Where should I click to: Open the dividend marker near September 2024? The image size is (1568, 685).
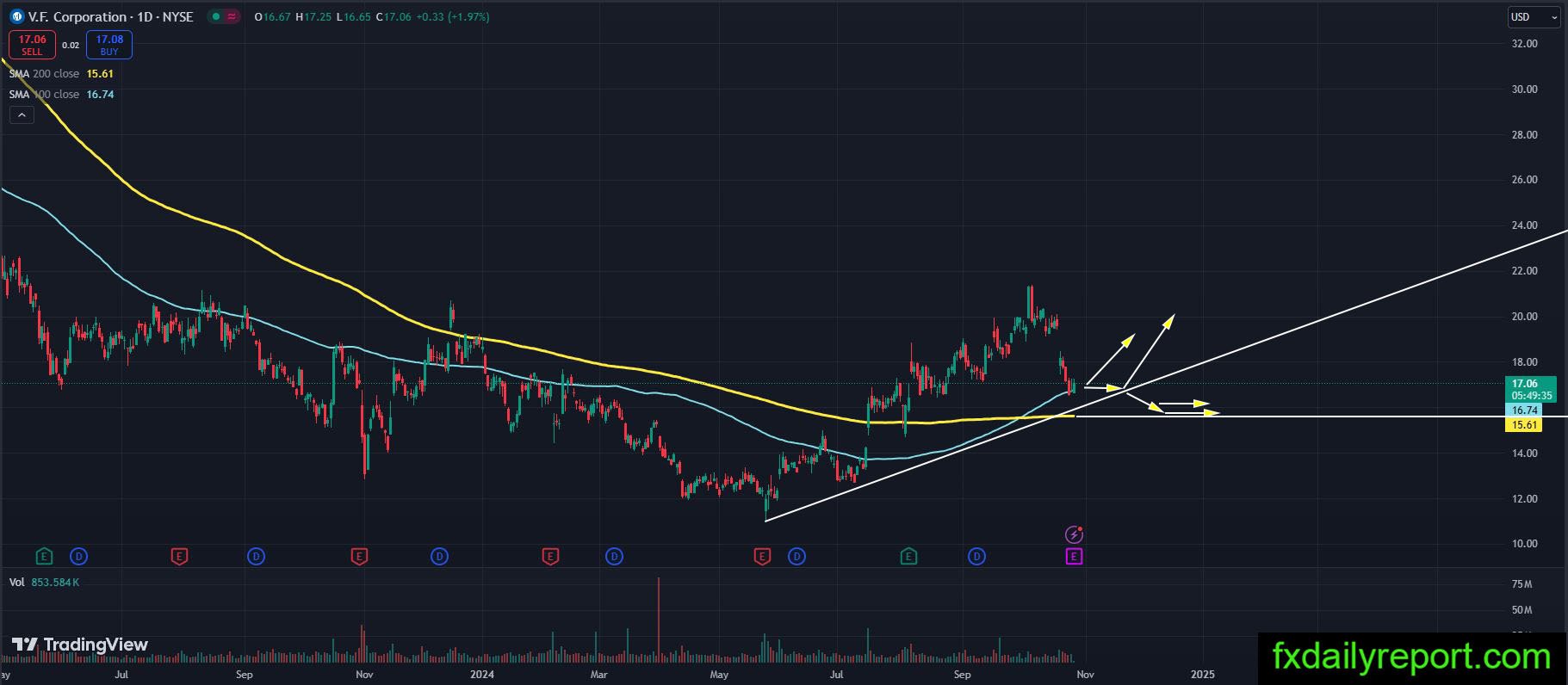(976, 557)
